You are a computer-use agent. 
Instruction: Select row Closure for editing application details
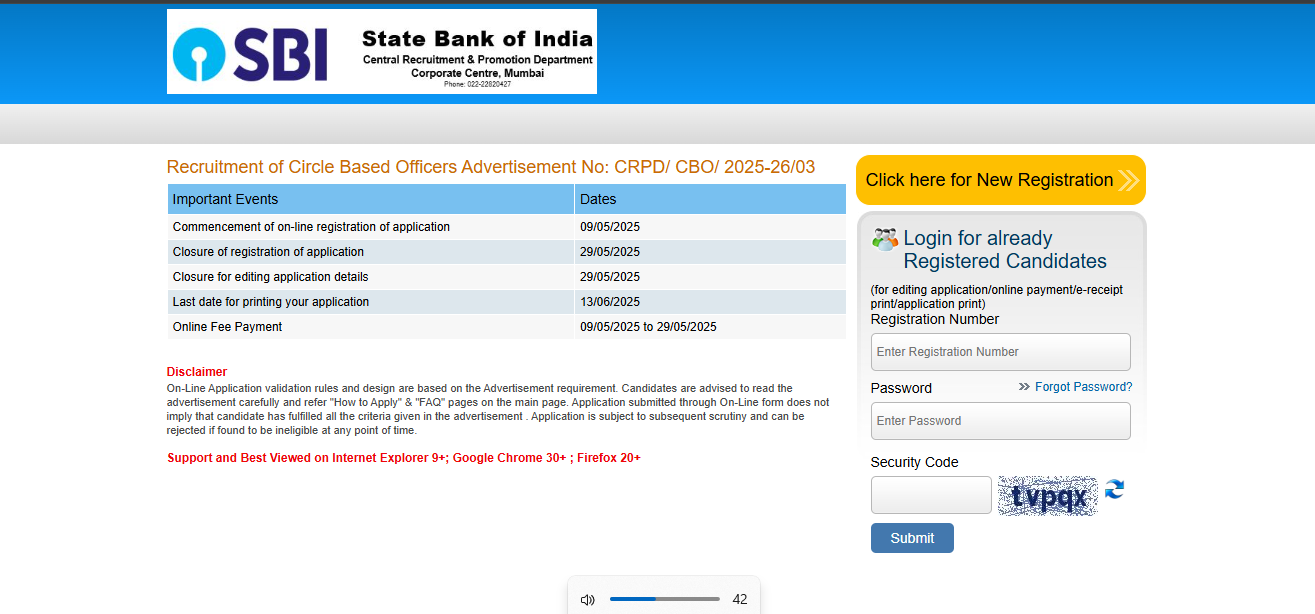click(507, 277)
